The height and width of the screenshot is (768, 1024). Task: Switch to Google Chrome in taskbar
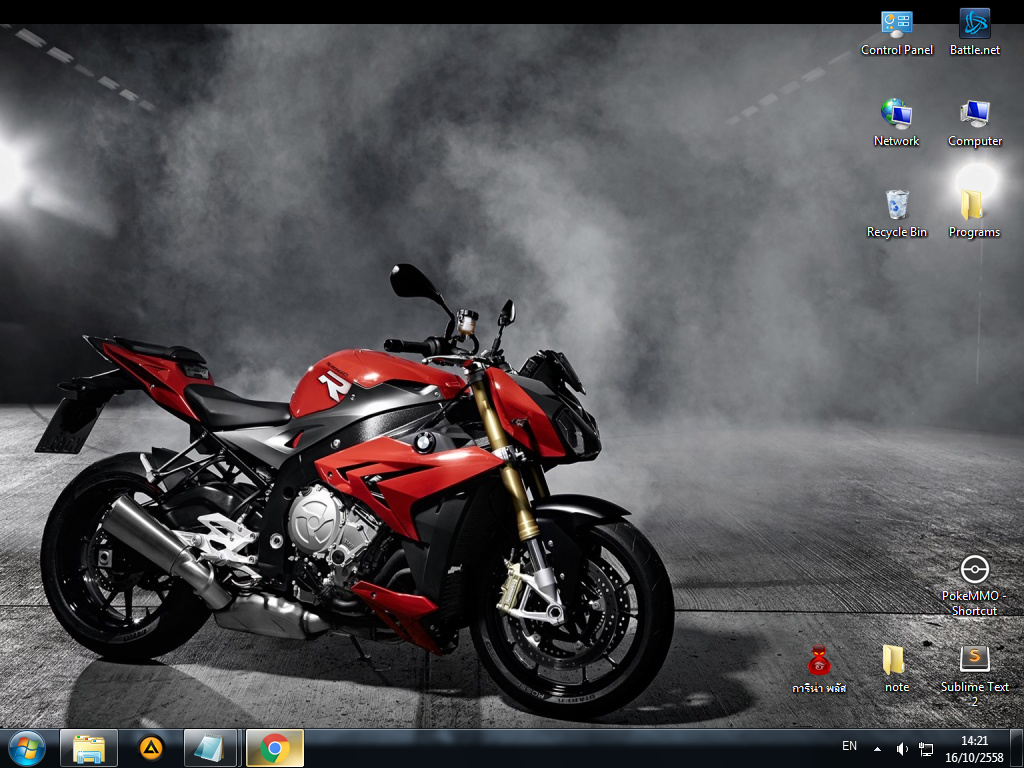275,748
